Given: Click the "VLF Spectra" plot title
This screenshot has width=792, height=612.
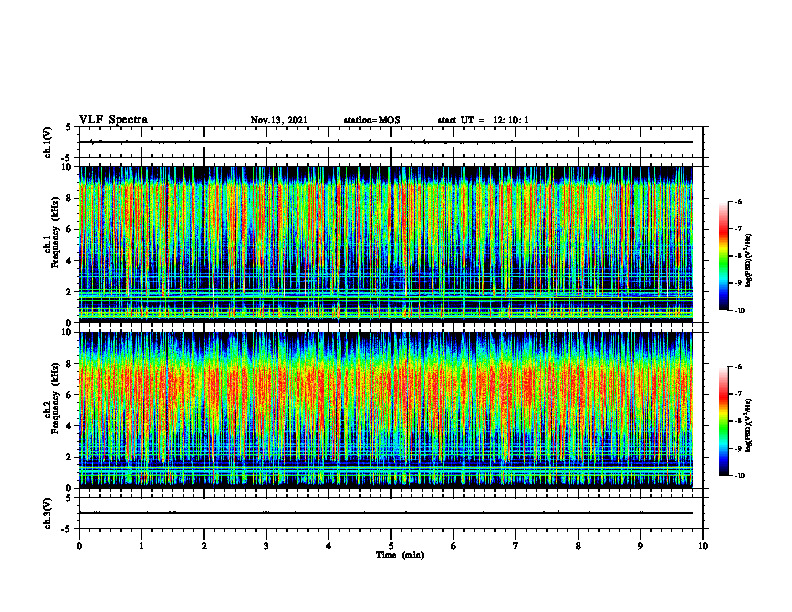Looking at the screenshot, I should [x=113, y=120].
